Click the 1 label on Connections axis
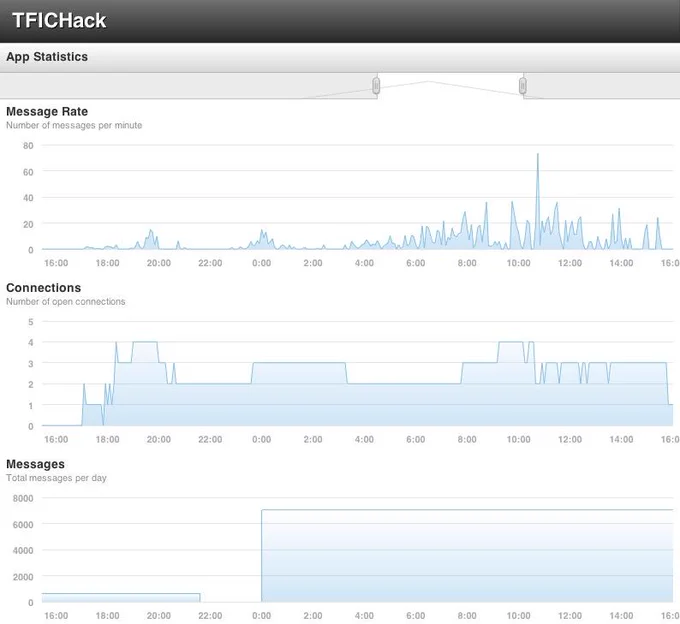The image size is (680, 624). (31, 406)
